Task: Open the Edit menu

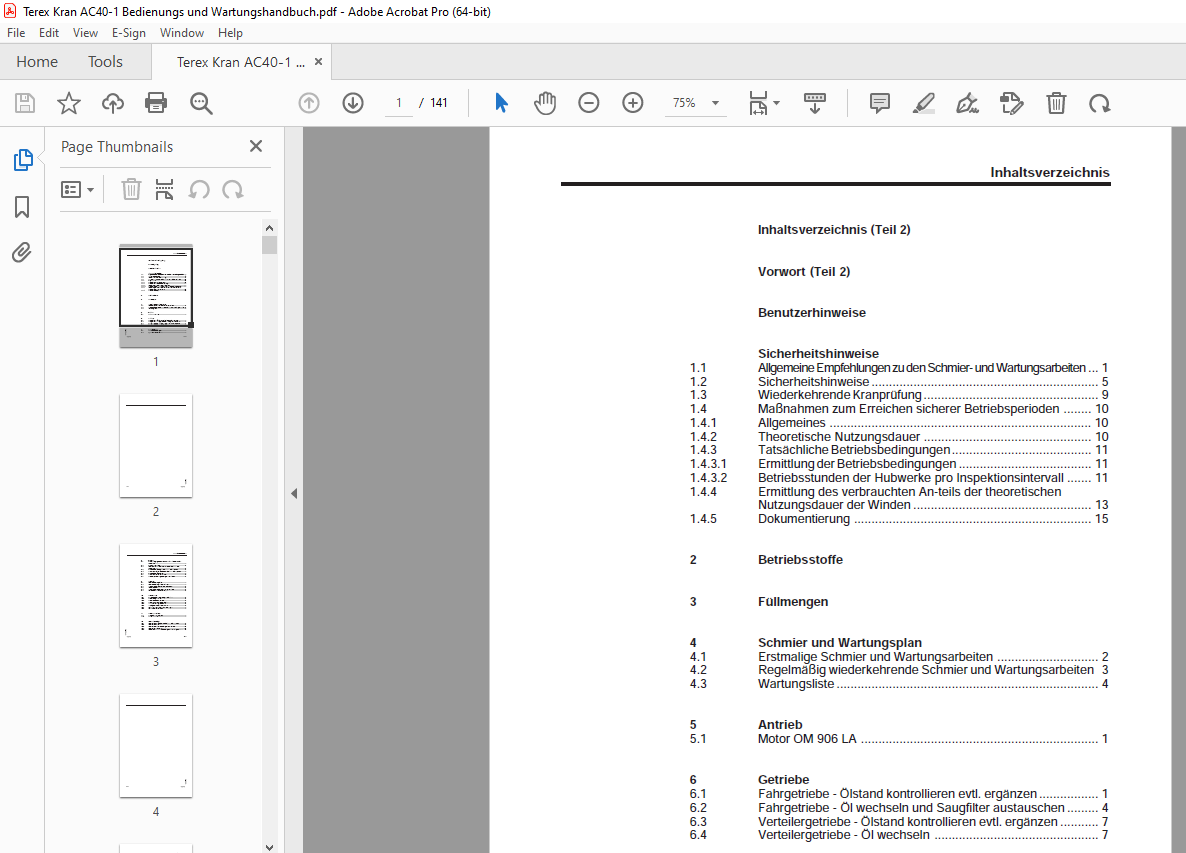Action: (48, 33)
